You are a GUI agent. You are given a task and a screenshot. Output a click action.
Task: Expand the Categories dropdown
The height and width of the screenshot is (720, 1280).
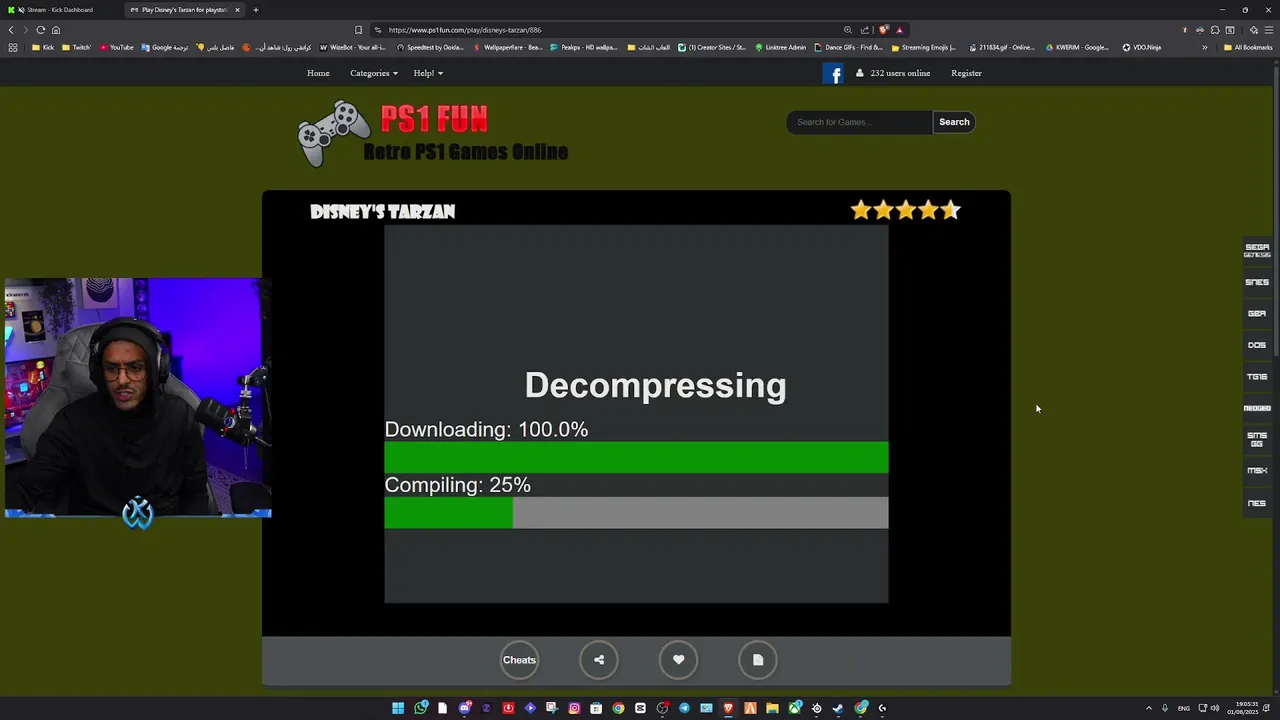[374, 73]
